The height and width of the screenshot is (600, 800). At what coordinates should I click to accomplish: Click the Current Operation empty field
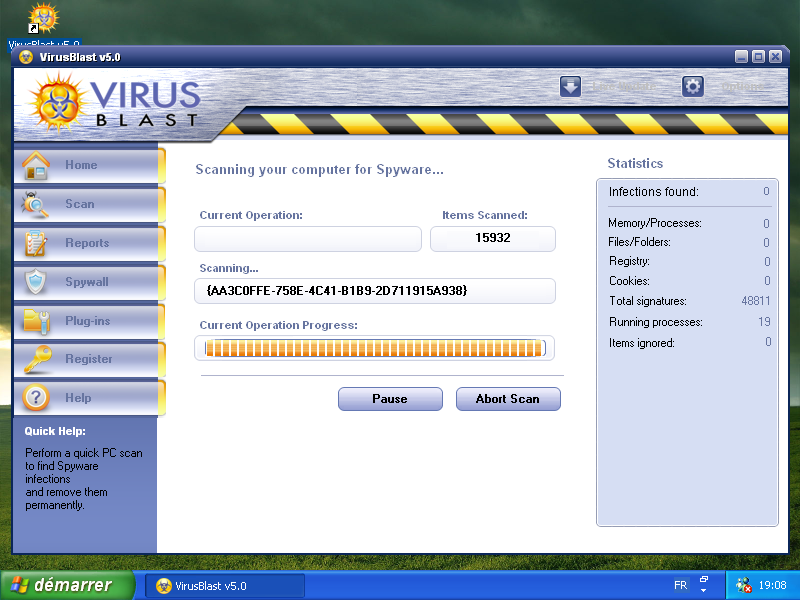pyautogui.click(x=308, y=239)
